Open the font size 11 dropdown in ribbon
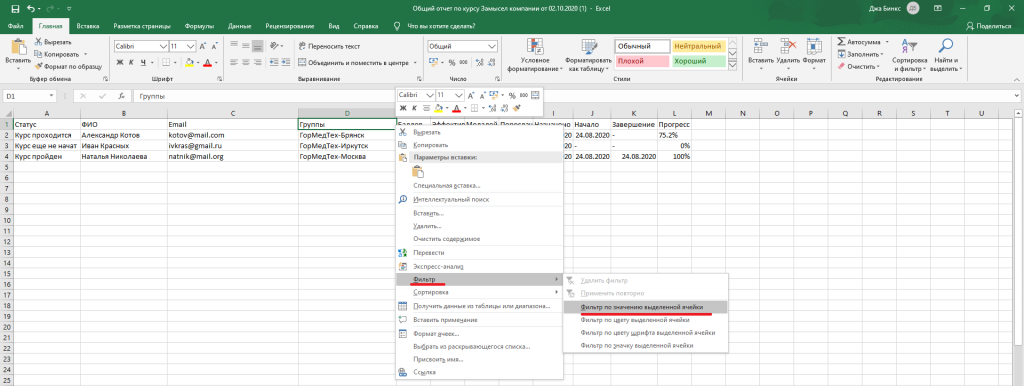 (191, 46)
